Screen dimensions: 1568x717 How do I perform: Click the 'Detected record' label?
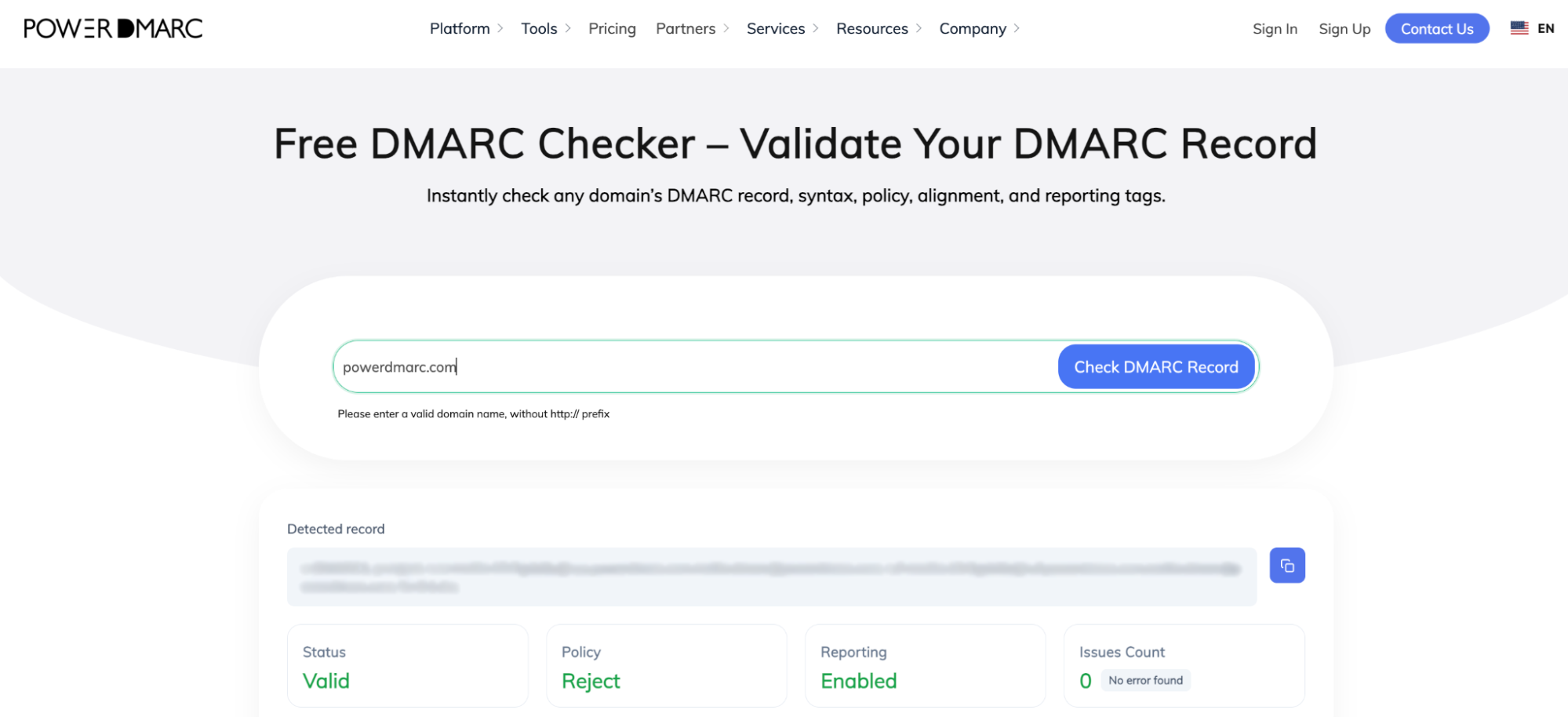pyautogui.click(x=336, y=529)
